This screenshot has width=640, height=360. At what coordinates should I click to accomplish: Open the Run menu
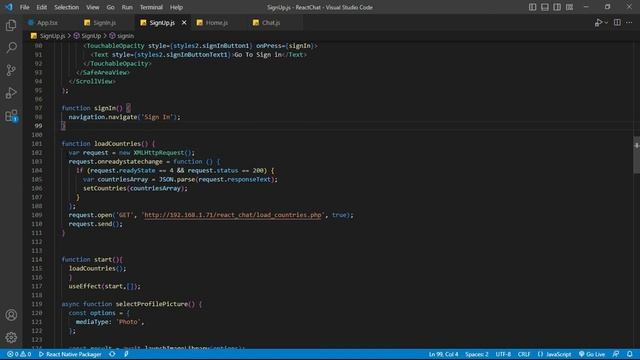(127, 7)
